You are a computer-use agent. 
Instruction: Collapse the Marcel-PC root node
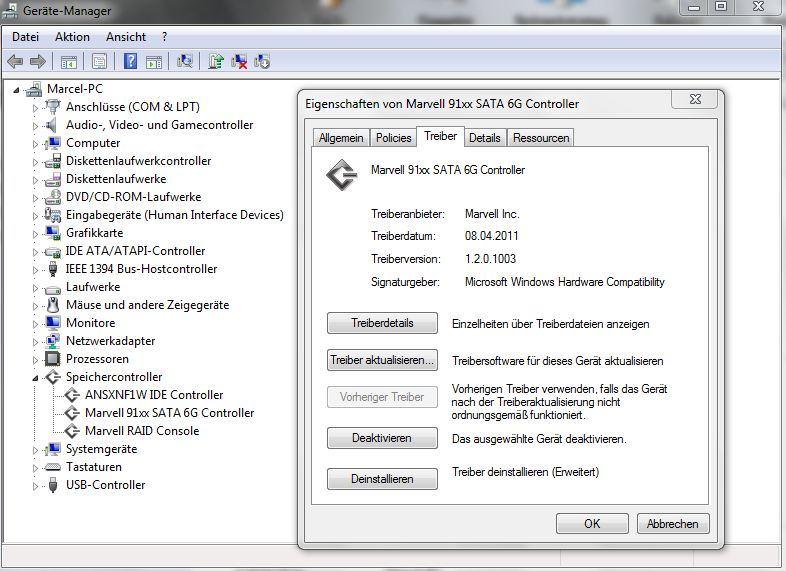(x=16, y=90)
